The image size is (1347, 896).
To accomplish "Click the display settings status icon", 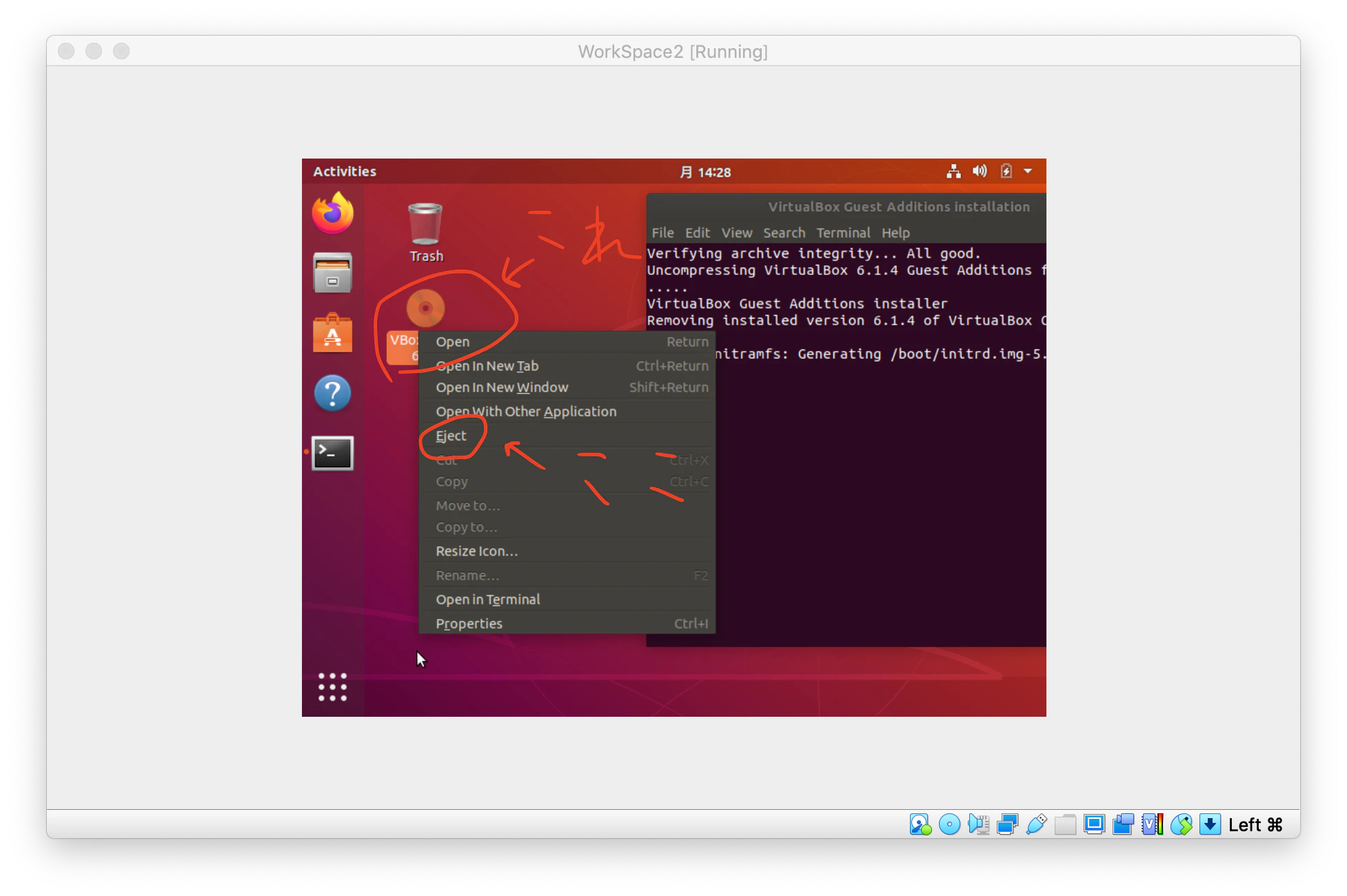I will tap(1094, 824).
